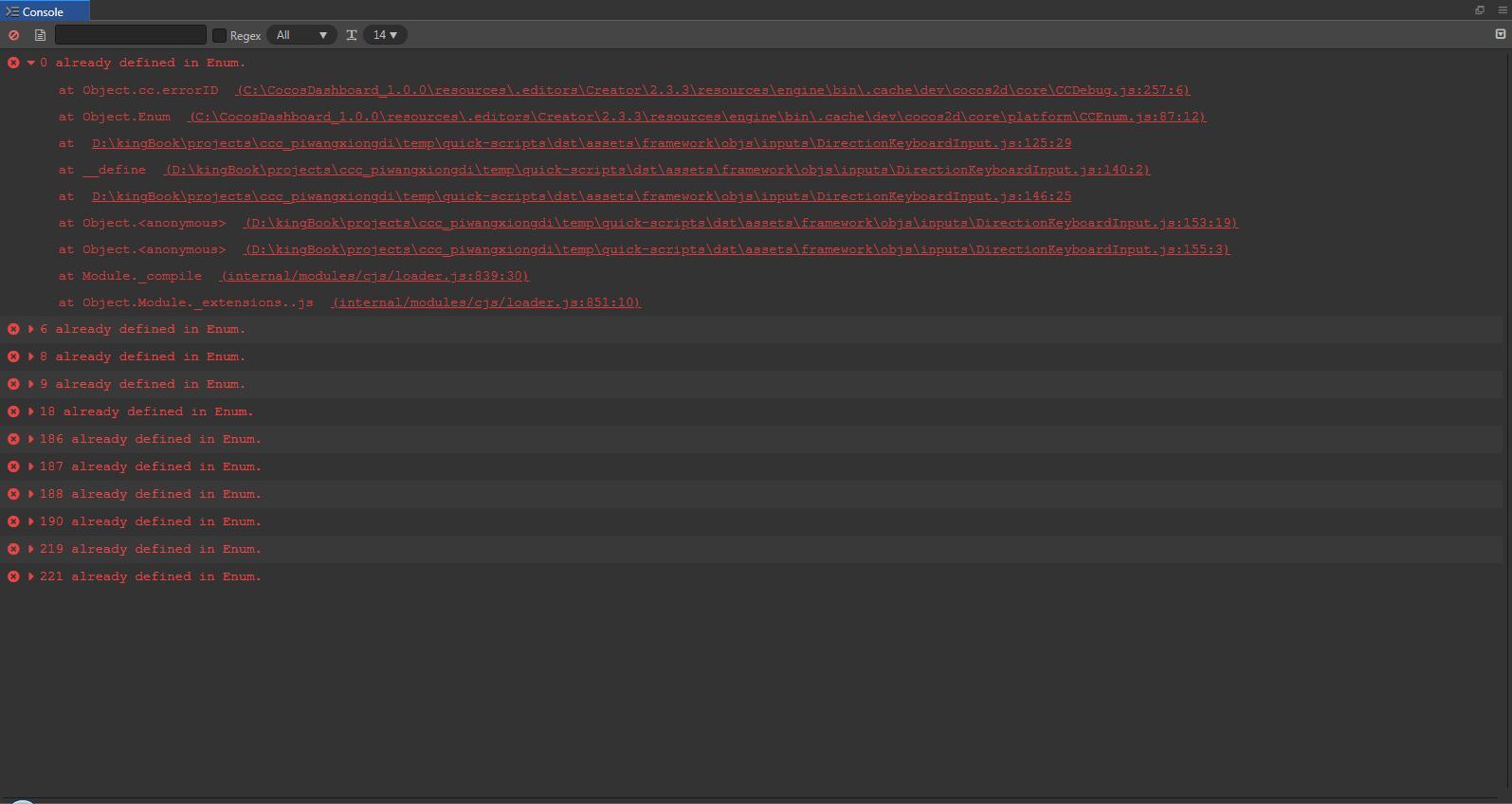Screen dimensions: 1512x804
Task: Open the CCEnum.js:87:12 stack link
Action: [x=697, y=117]
